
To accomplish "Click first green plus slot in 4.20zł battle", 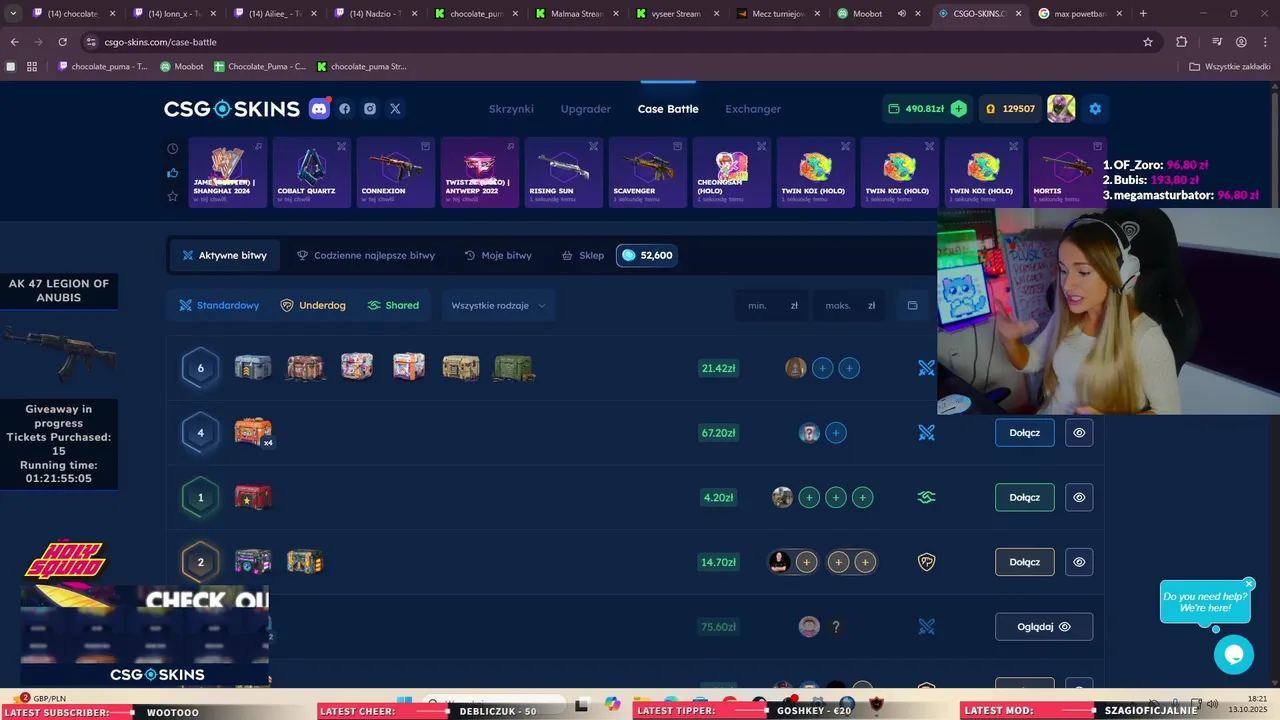I will click(x=809, y=497).
